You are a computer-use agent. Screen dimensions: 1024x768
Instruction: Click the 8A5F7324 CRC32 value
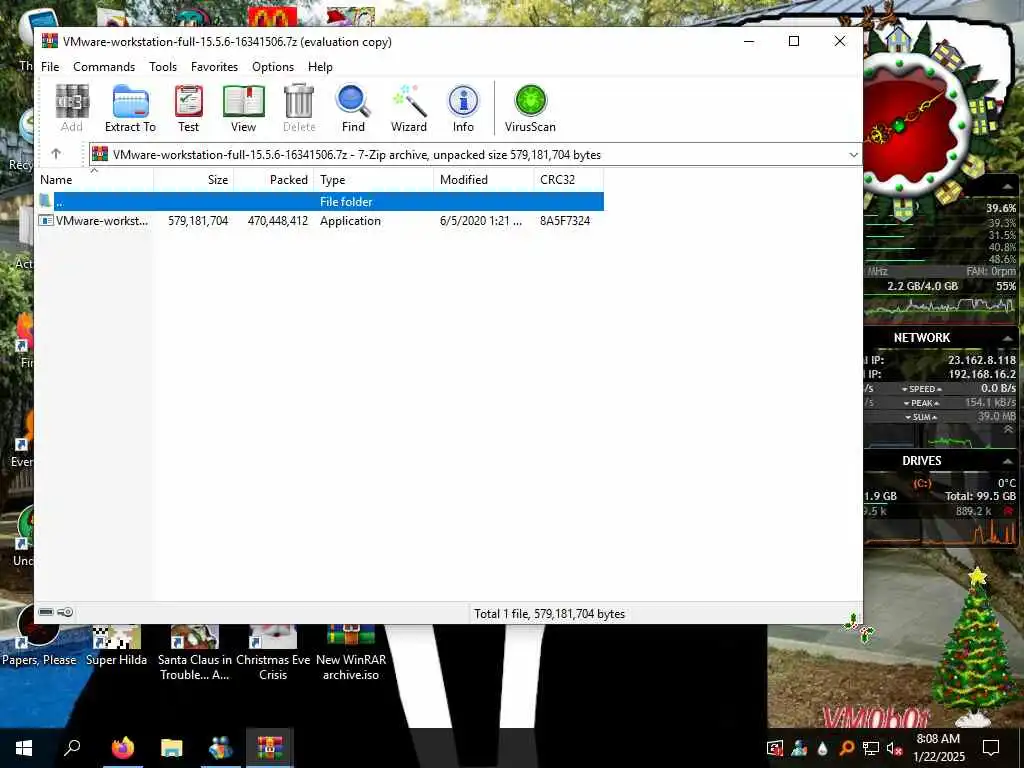tap(565, 221)
